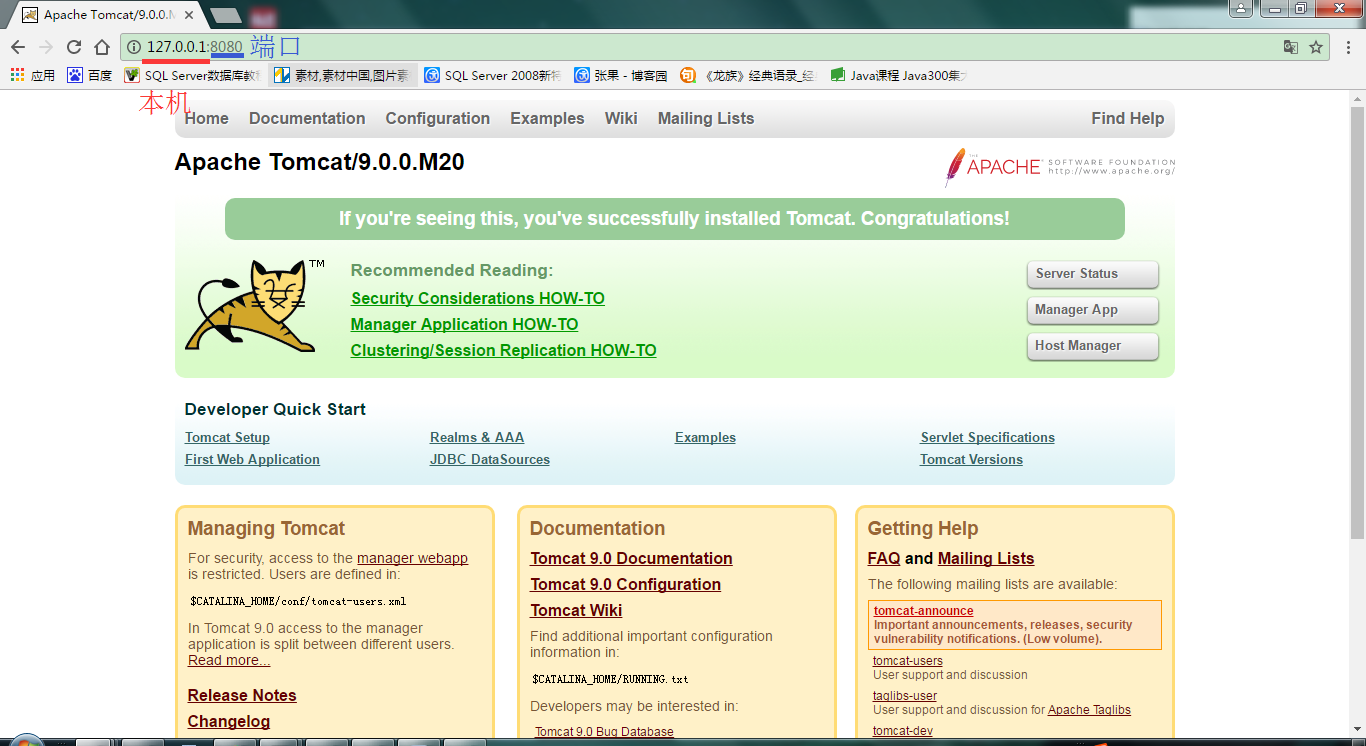
Task: Open the Apache Taglibs link
Action: [x=1089, y=710]
